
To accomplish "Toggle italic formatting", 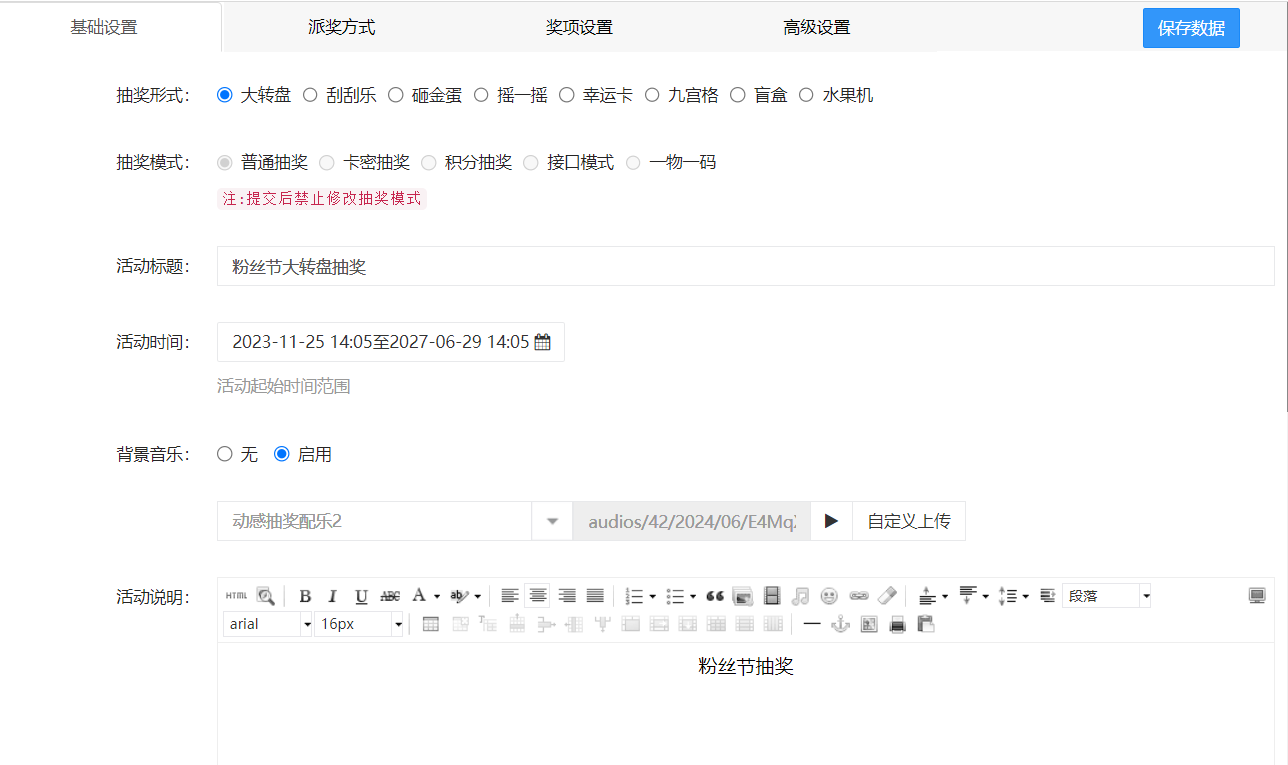I will click(x=333, y=596).
